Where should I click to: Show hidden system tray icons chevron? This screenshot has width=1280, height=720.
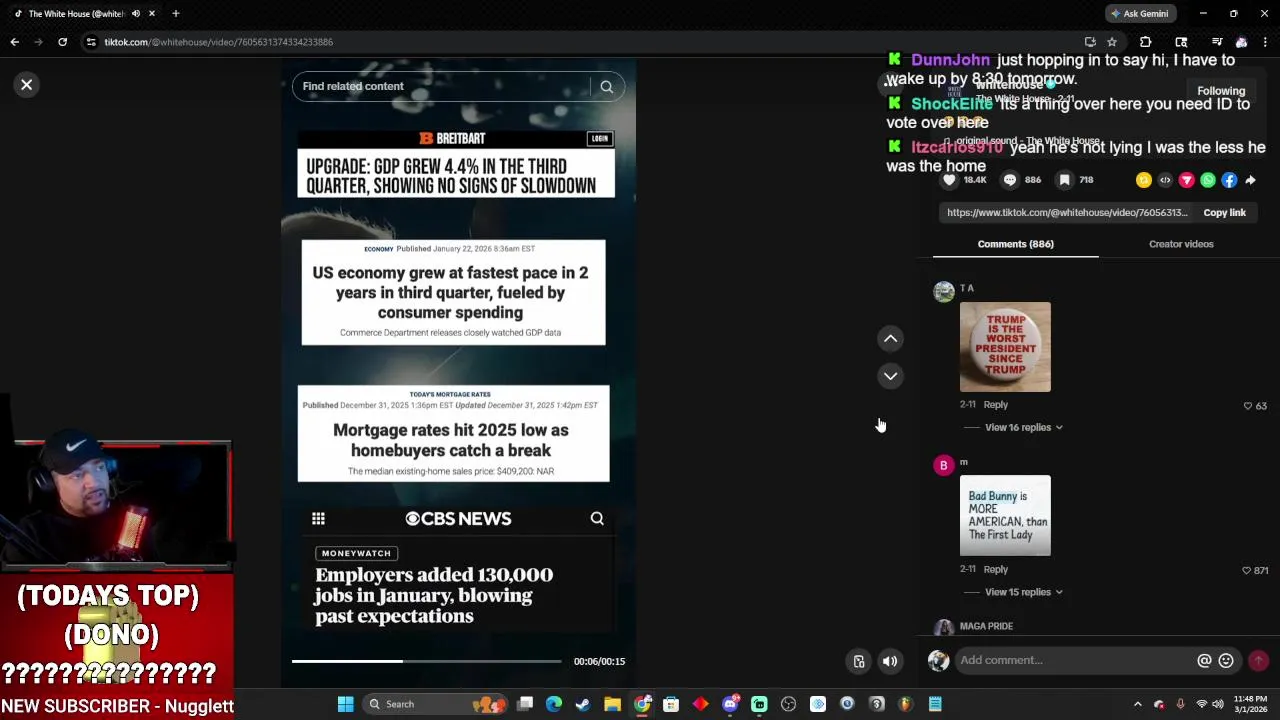click(x=1137, y=704)
